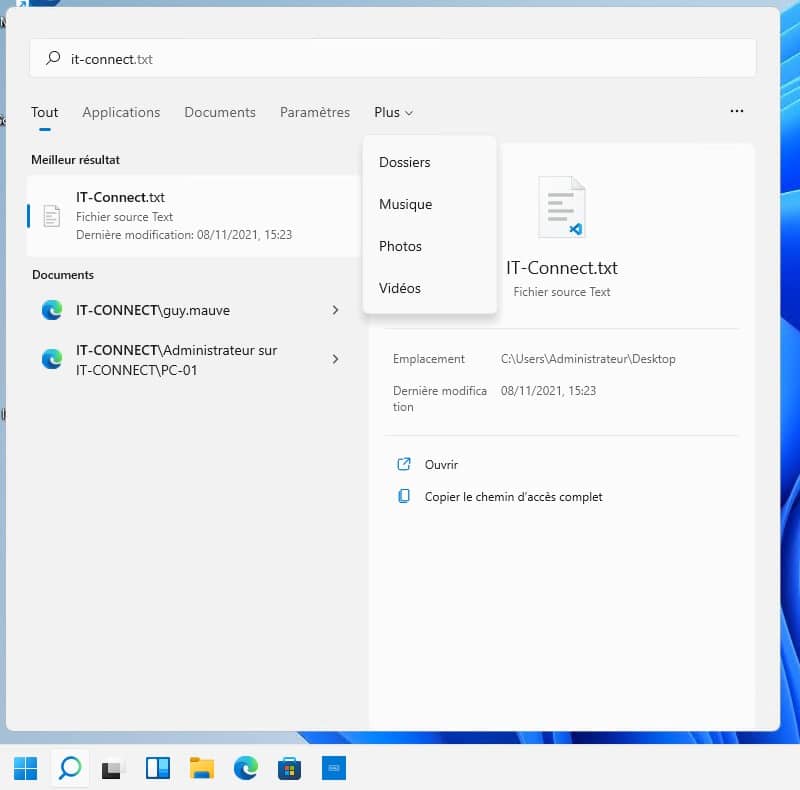Expand the Administrateur sur PC-01 result arrow
This screenshot has height=790, width=800.
(x=335, y=359)
